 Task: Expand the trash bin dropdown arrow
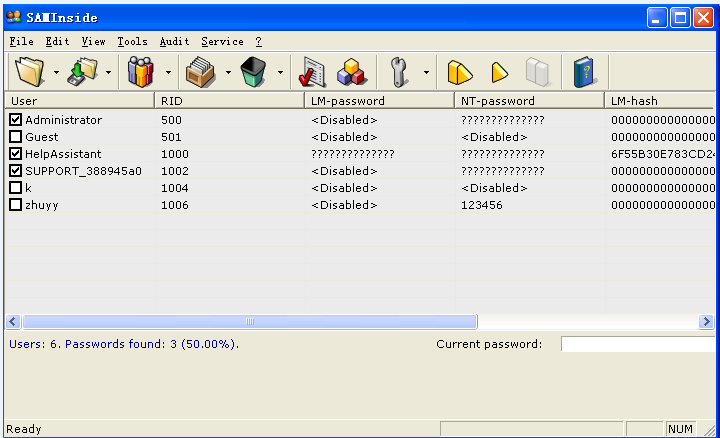(280, 73)
